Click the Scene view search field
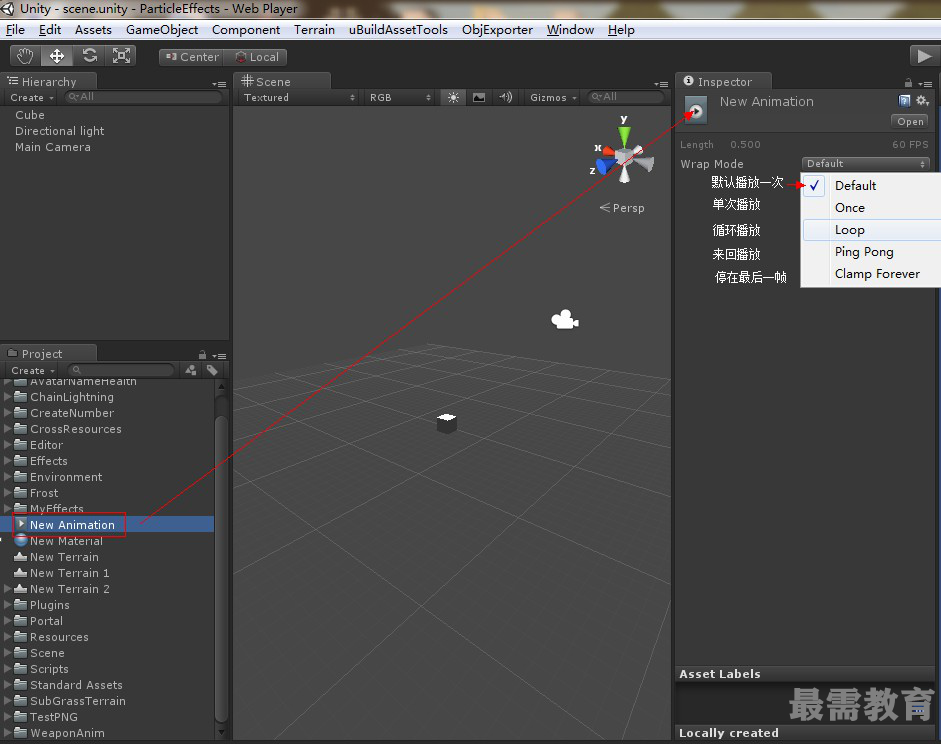Viewport: 941px width, 744px height. click(x=625, y=97)
